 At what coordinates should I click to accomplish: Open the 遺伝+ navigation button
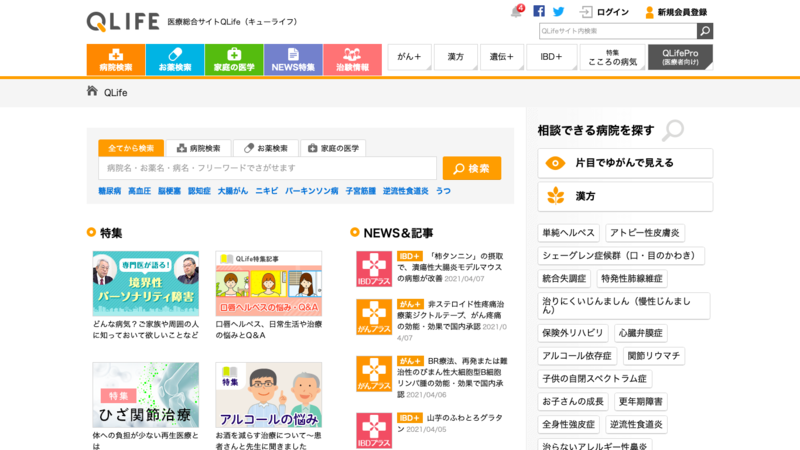click(502, 57)
